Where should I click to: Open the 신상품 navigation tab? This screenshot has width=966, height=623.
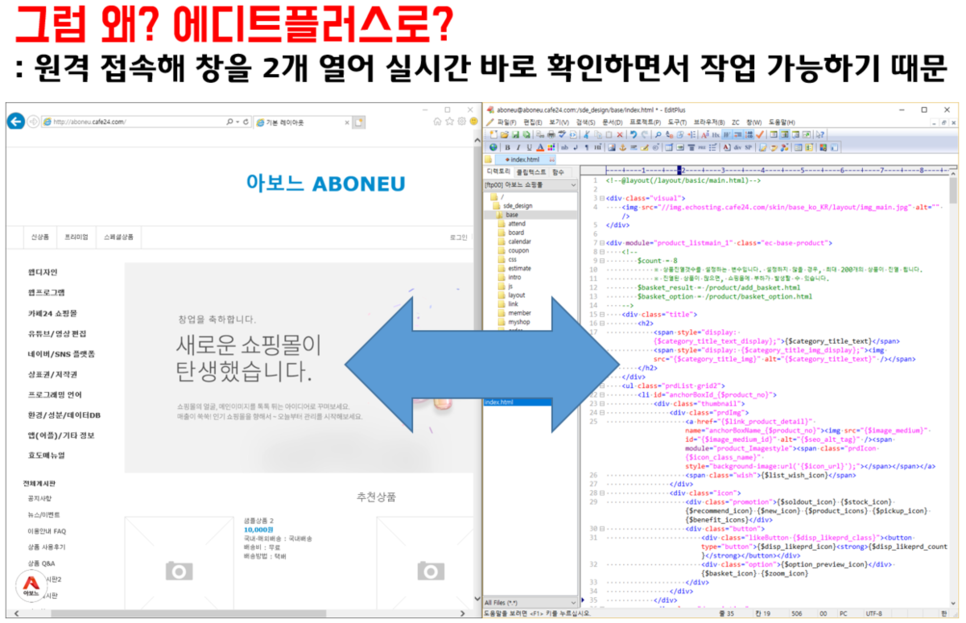pos(40,237)
